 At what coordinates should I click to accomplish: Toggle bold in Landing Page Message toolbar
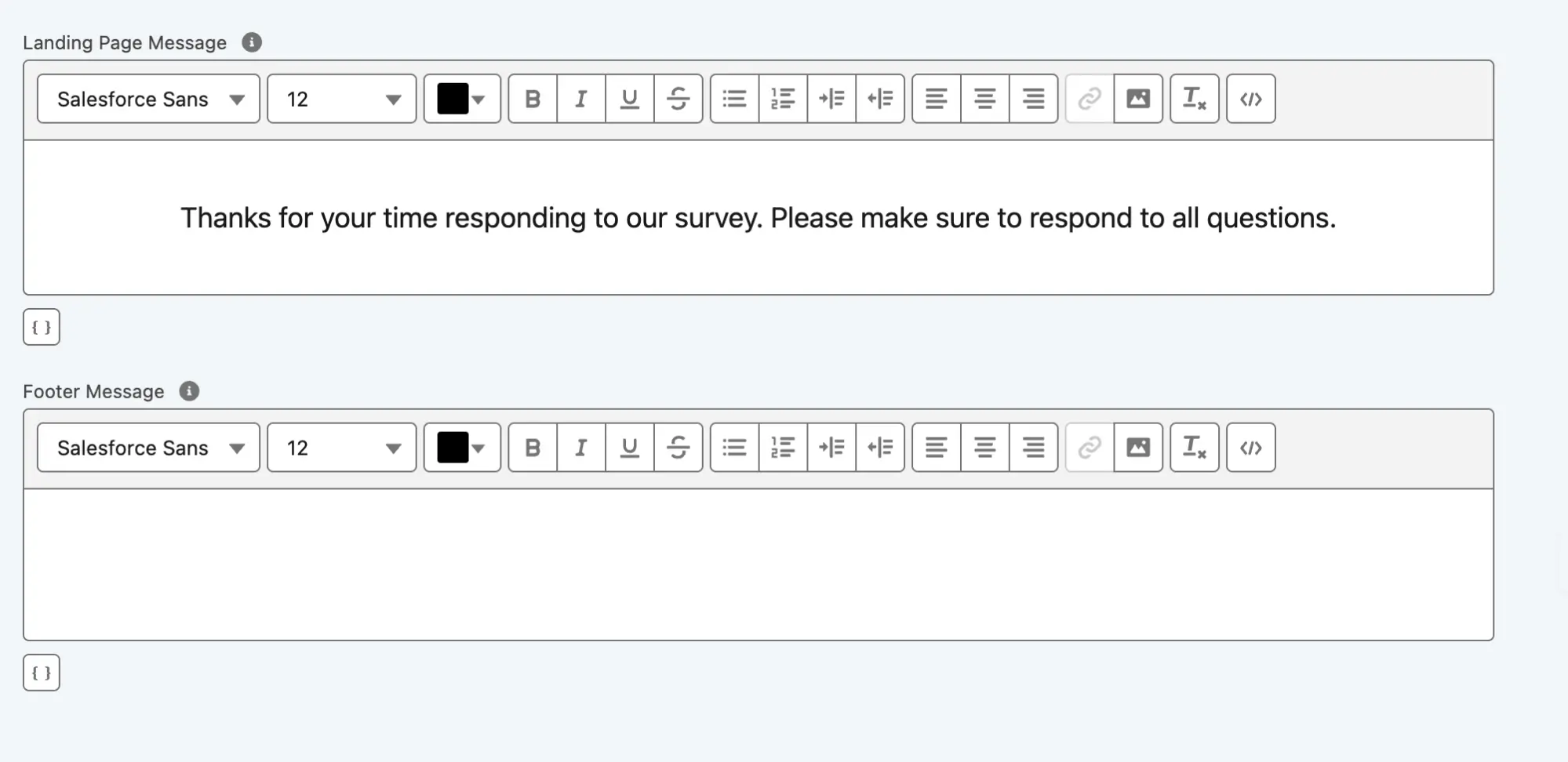[x=533, y=99]
